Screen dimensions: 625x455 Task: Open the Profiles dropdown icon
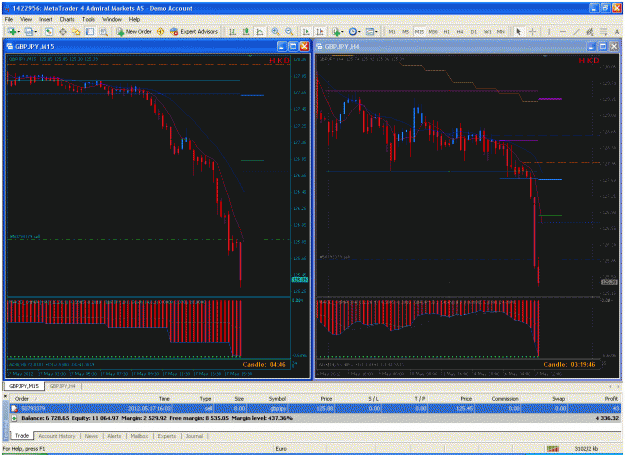point(30,31)
